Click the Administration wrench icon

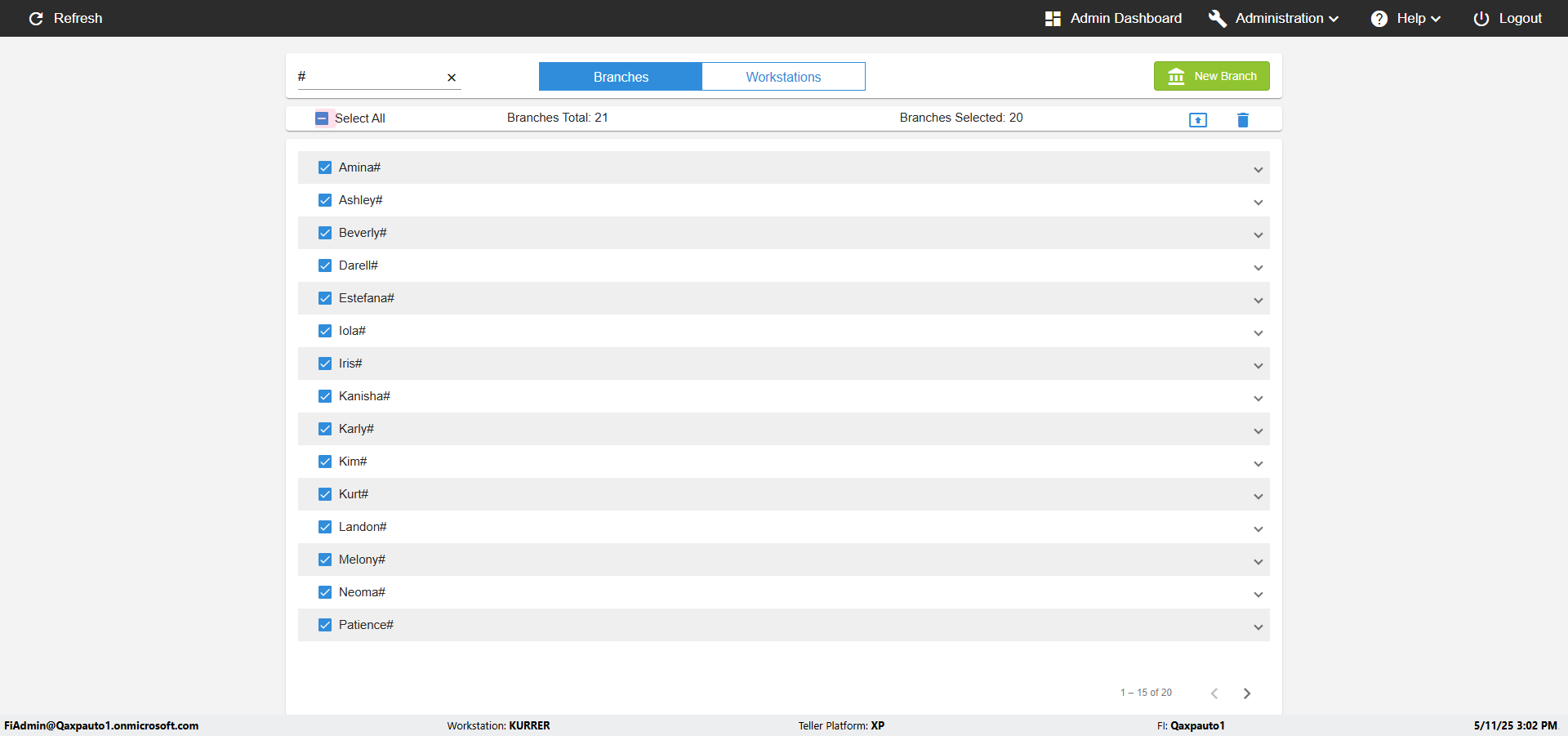point(1218,18)
